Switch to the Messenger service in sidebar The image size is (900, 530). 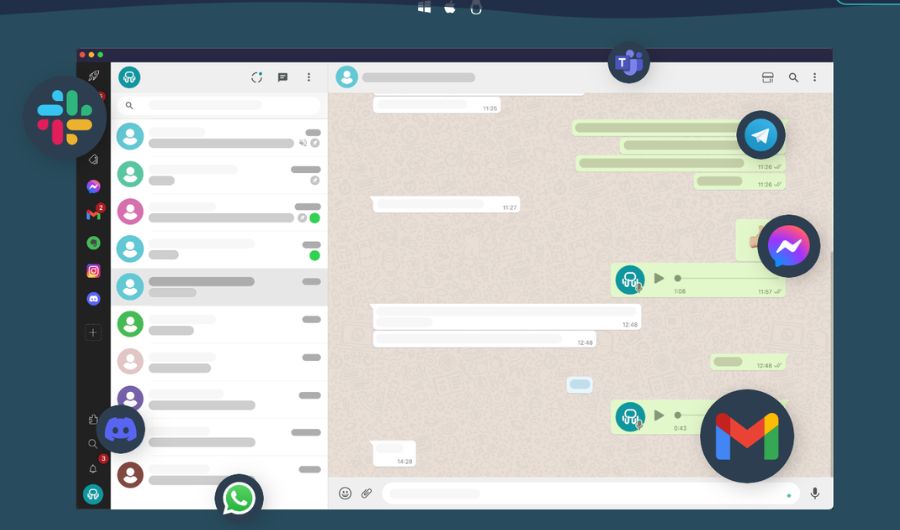(93, 187)
